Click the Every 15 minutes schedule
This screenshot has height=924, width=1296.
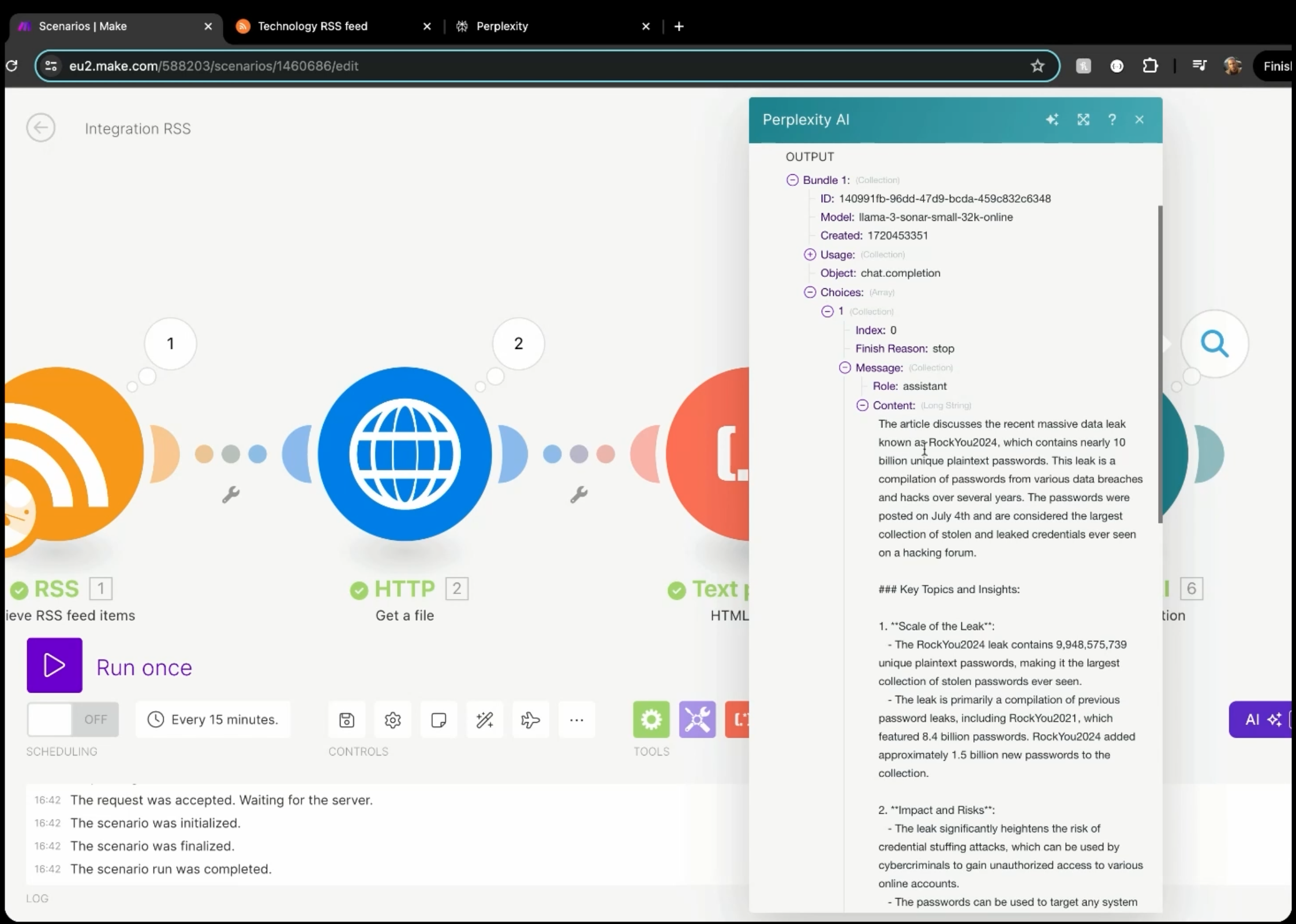tap(213, 719)
